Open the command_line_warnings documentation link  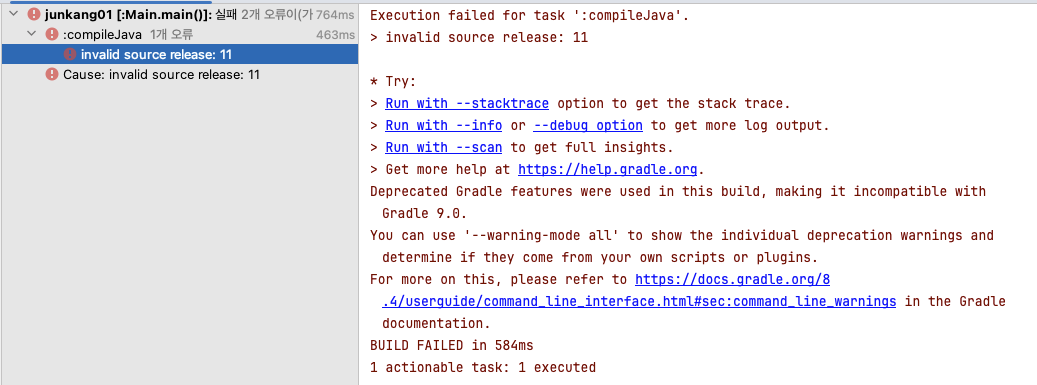coord(639,301)
